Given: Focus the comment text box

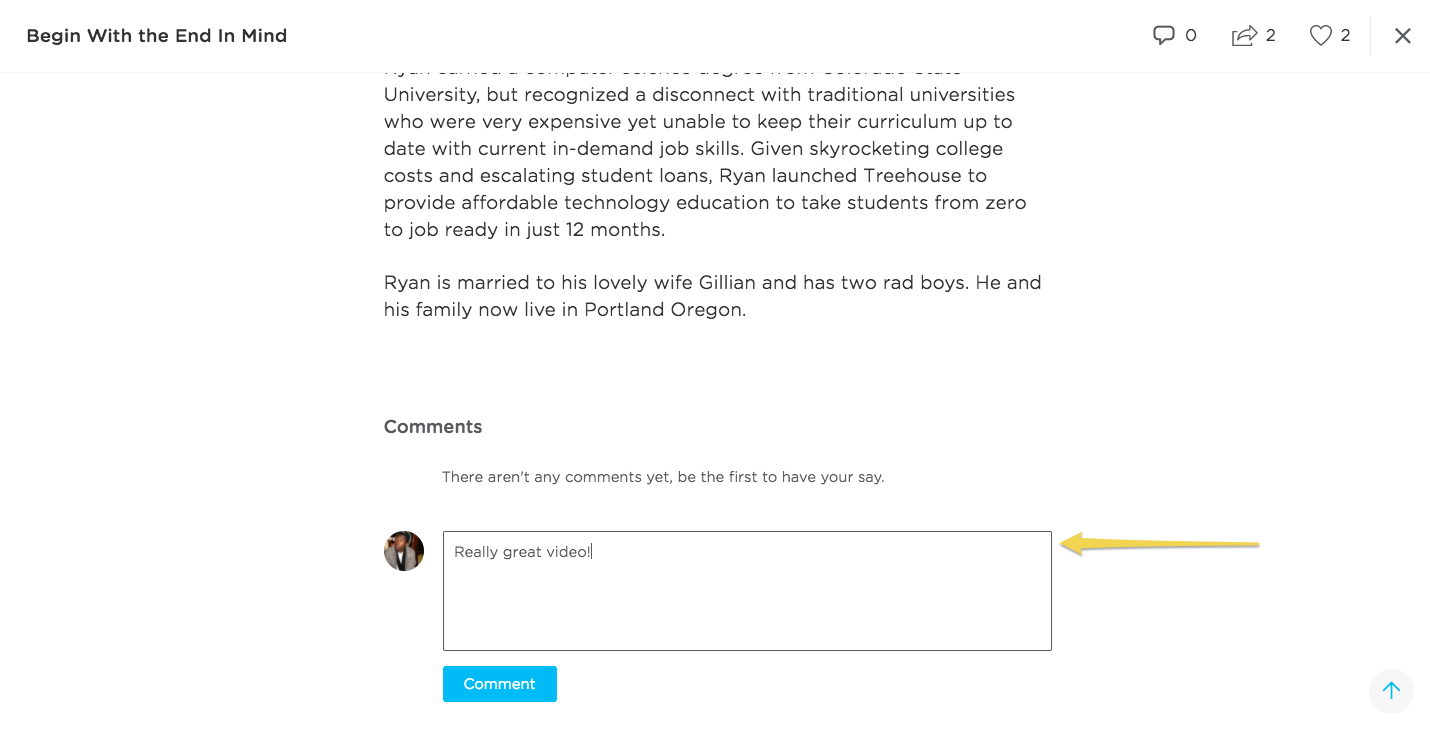Looking at the screenshot, I should pyautogui.click(x=747, y=591).
